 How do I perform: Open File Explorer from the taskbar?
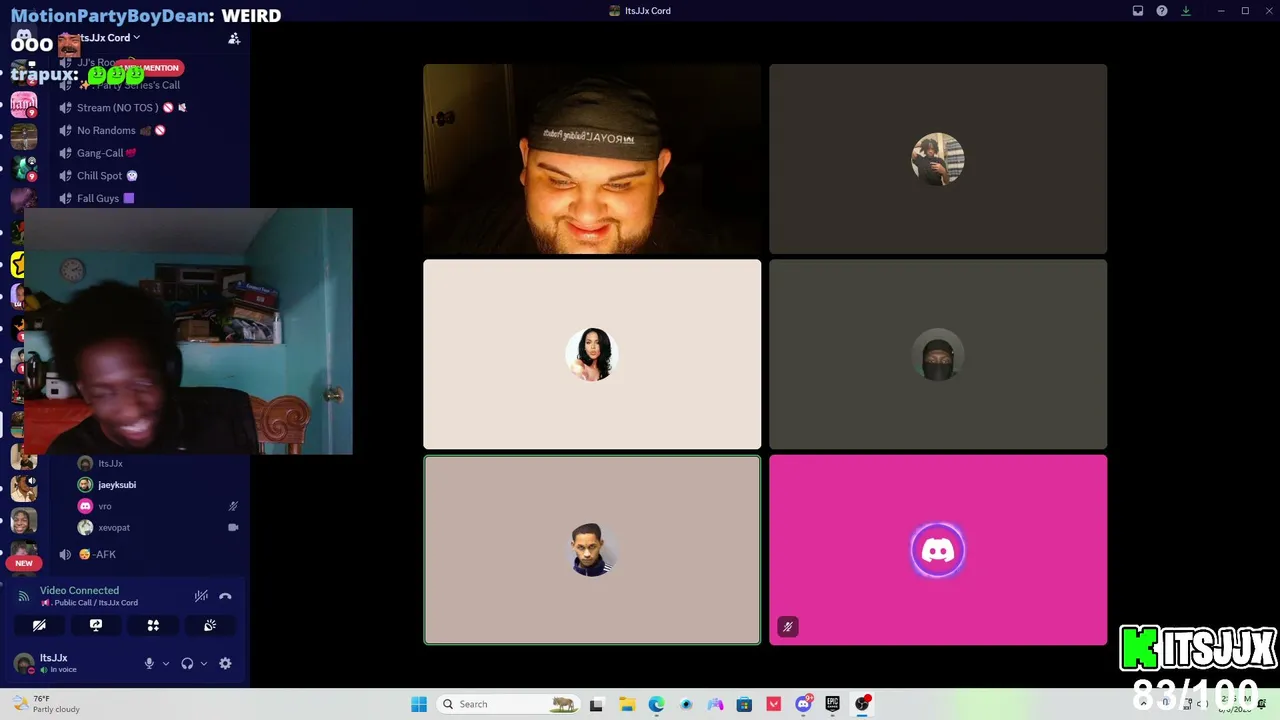(627, 704)
